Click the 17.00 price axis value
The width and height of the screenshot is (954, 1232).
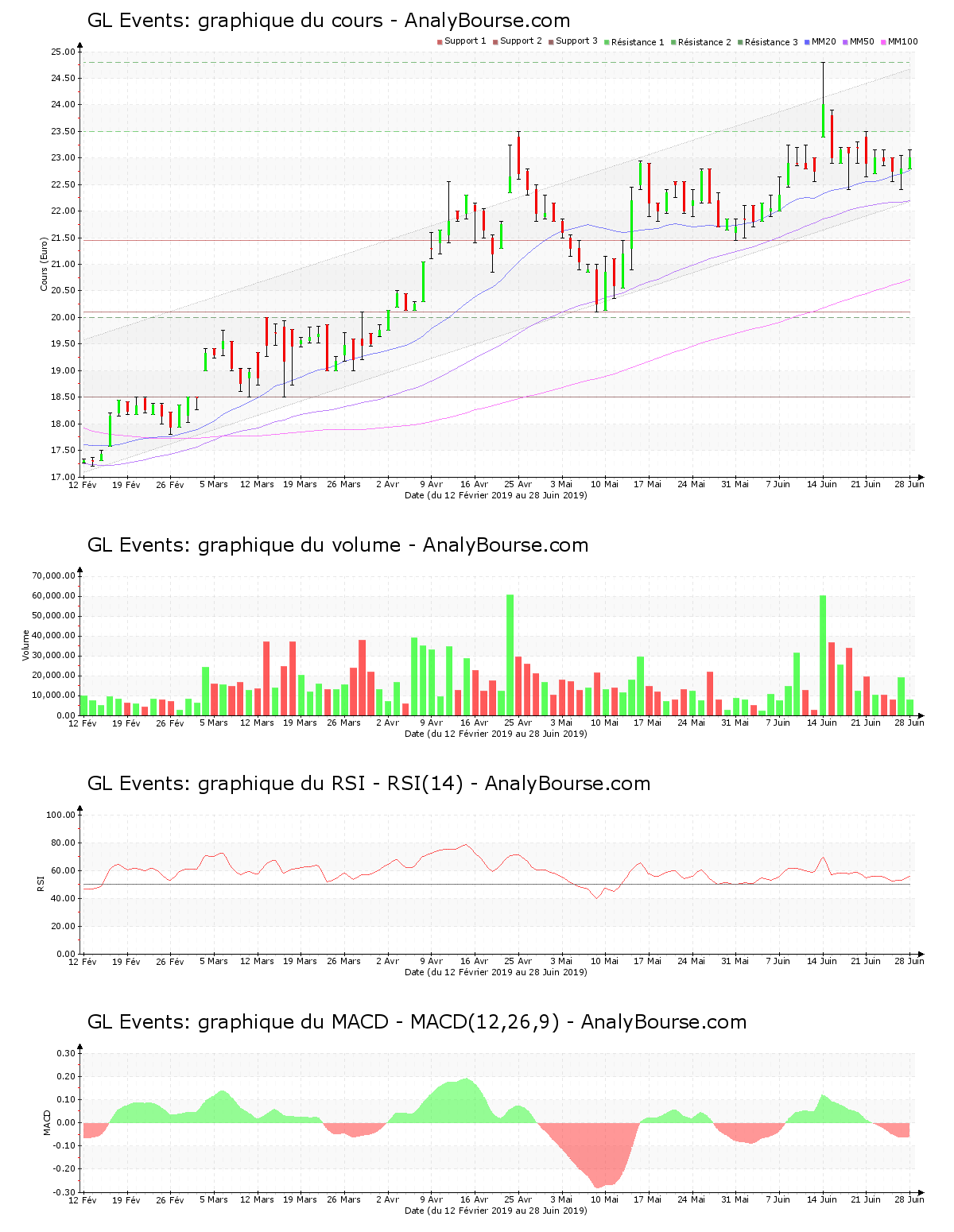[x=63, y=477]
